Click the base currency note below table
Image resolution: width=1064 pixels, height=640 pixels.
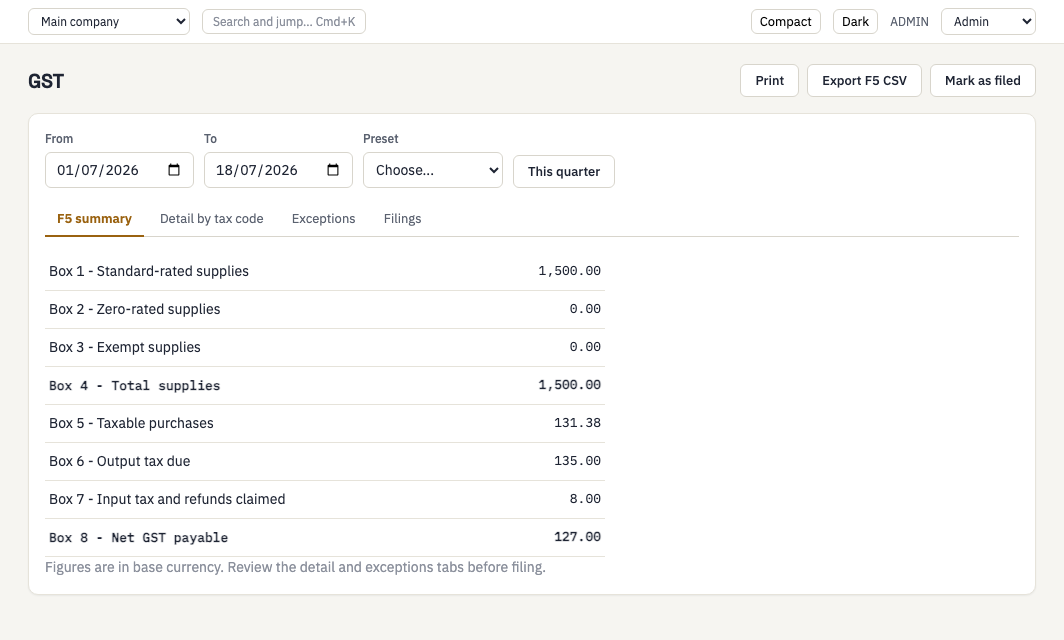[295, 567]
